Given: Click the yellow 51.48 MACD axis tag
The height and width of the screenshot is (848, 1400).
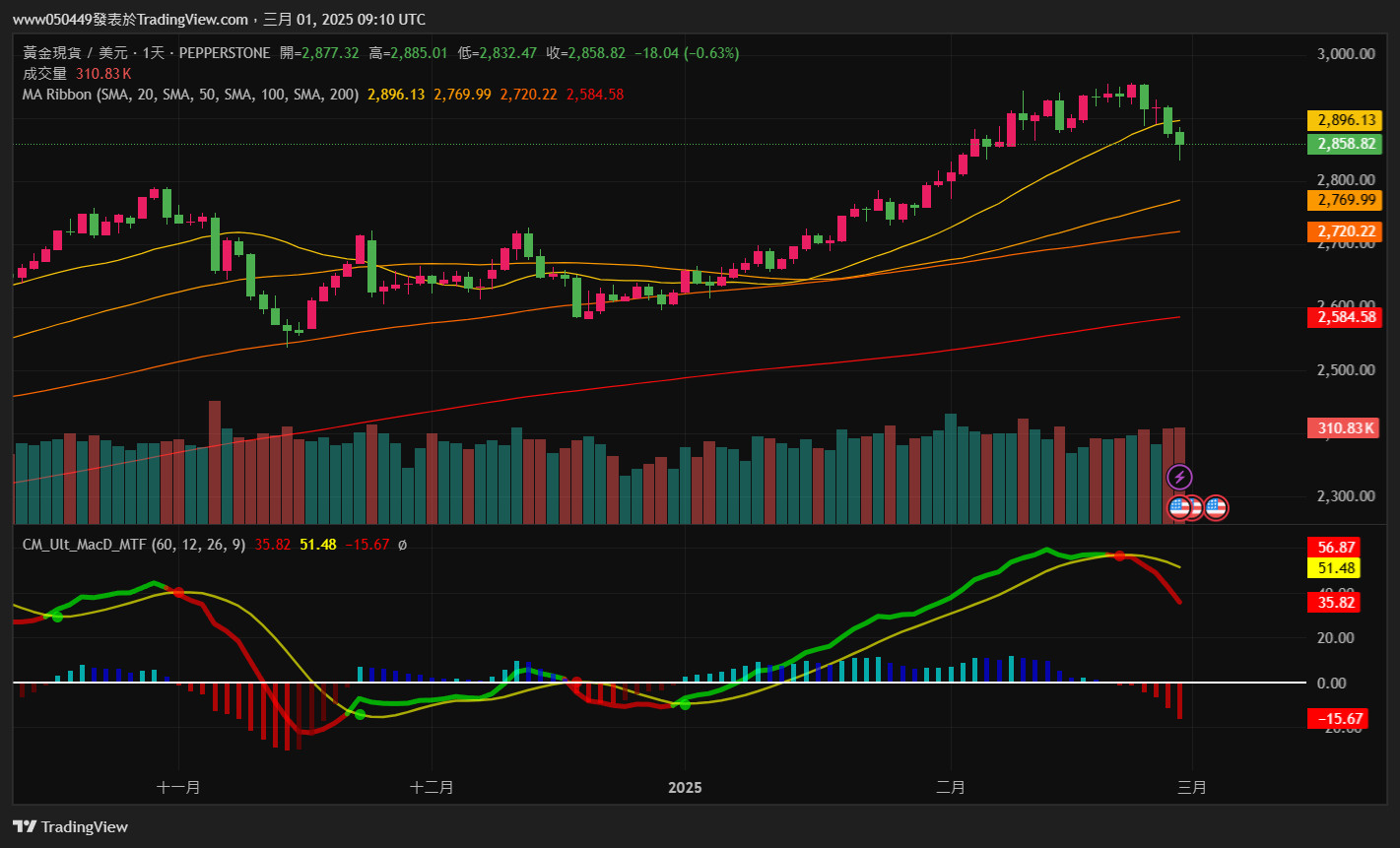Looking at the screenshot, I should [x=1334, y=568].
